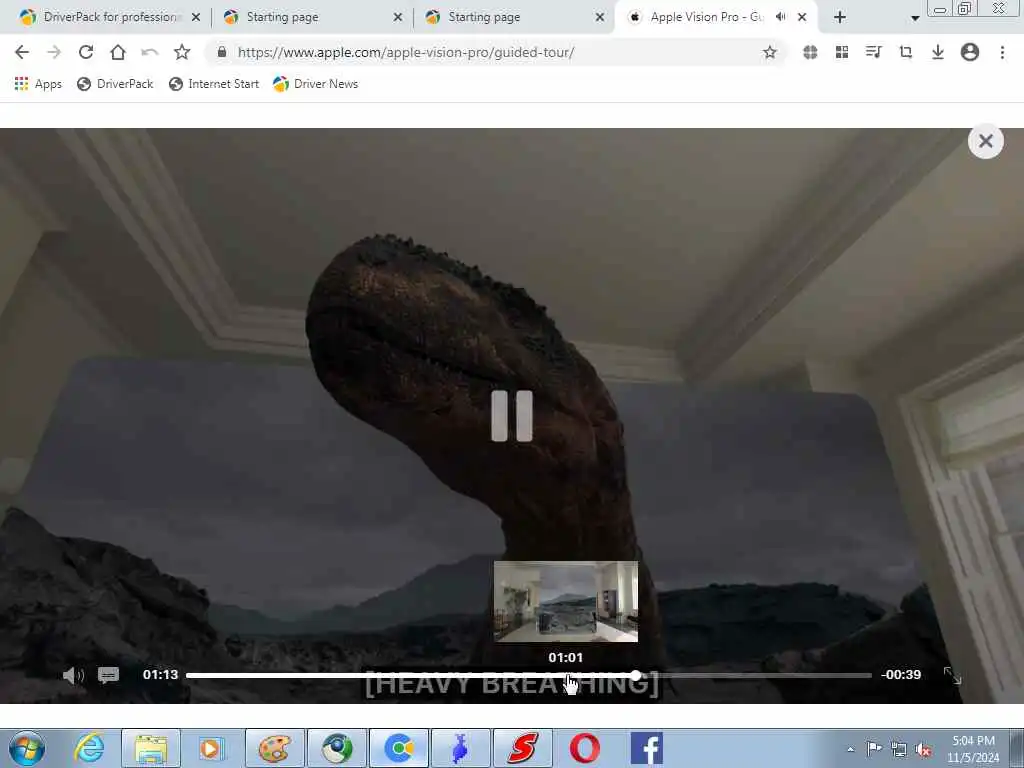Add page to bookmarks with left star

coord(182,52)
